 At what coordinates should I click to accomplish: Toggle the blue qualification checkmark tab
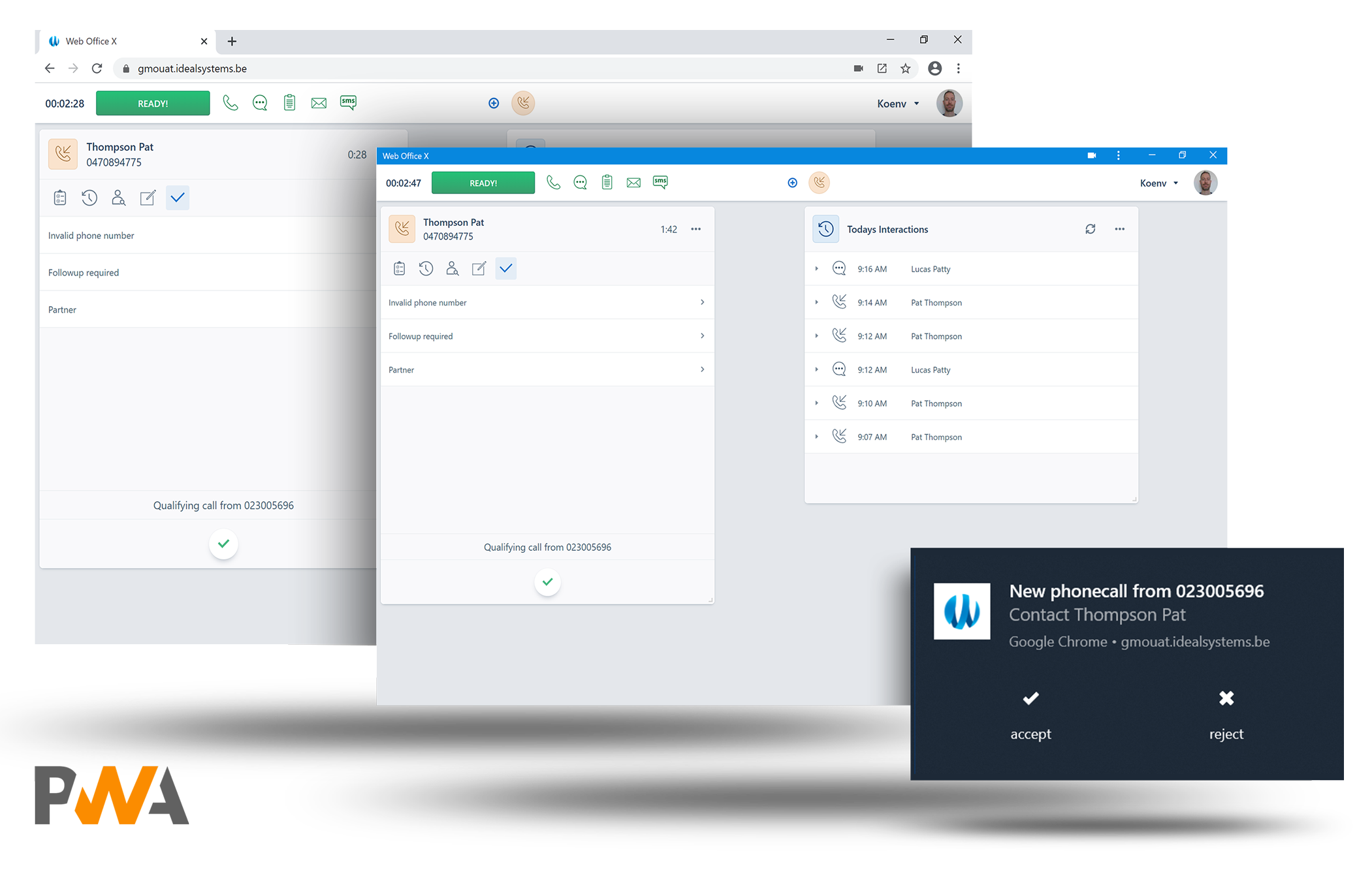pos(506,268)
